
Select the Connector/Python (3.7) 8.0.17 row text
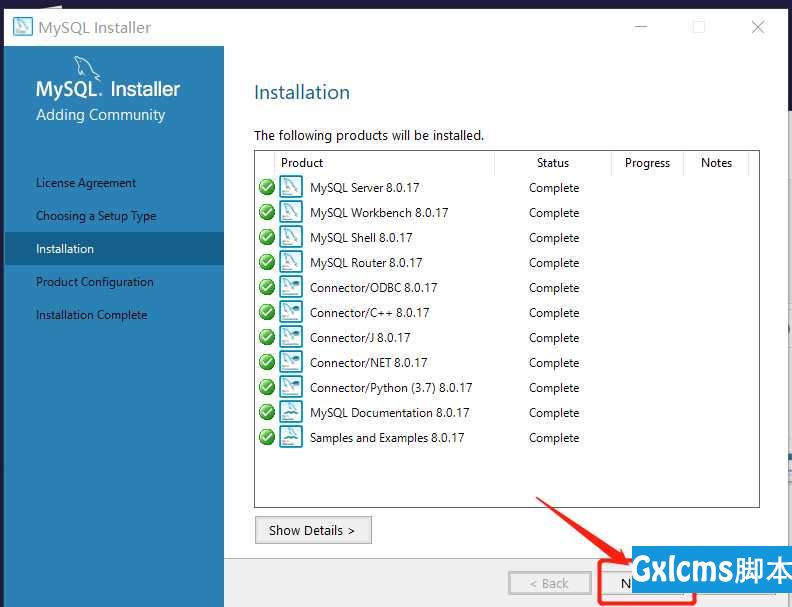[391, 388]
